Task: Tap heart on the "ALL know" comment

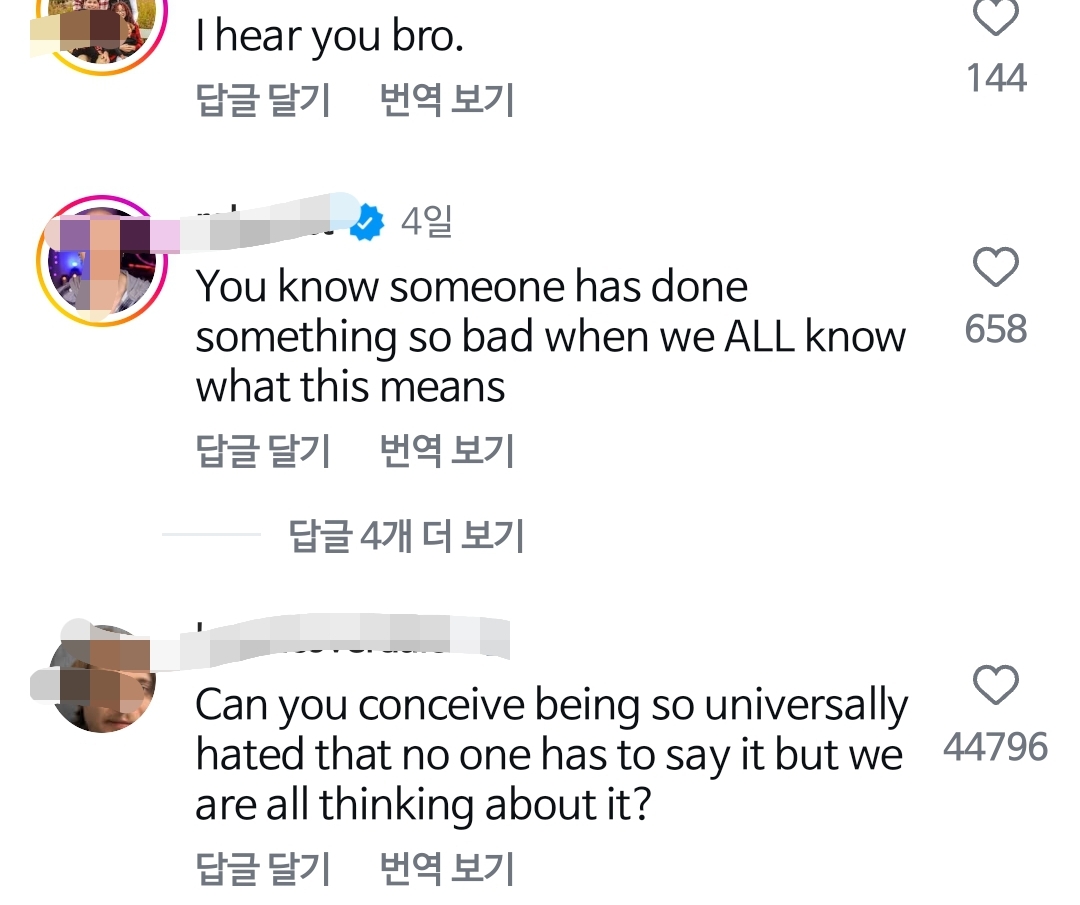Action: [996, 268]
